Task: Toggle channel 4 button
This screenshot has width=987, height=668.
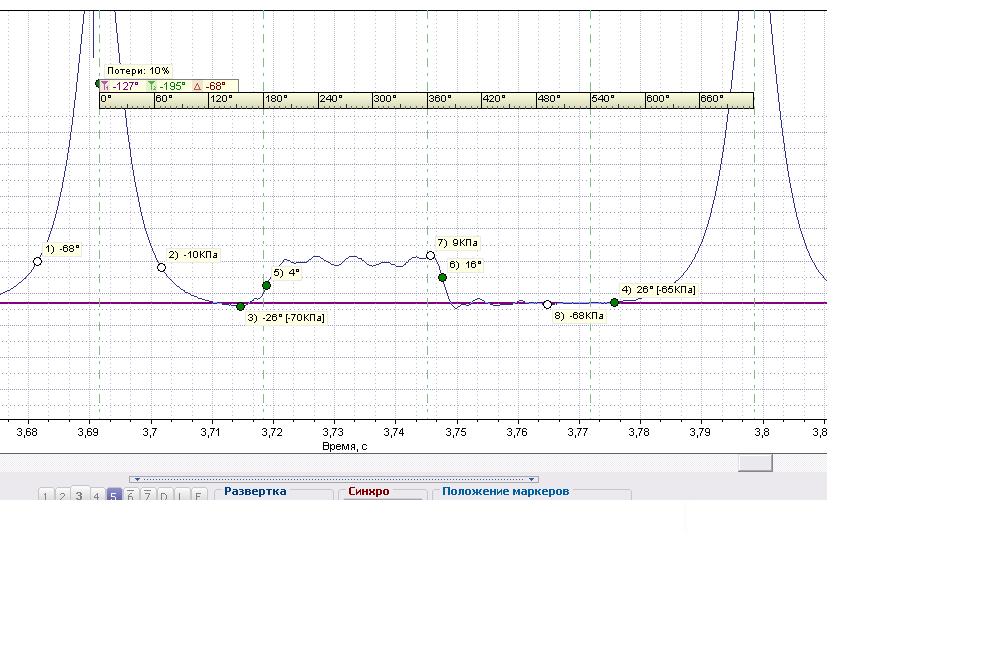Action: [x=96, y=495]
